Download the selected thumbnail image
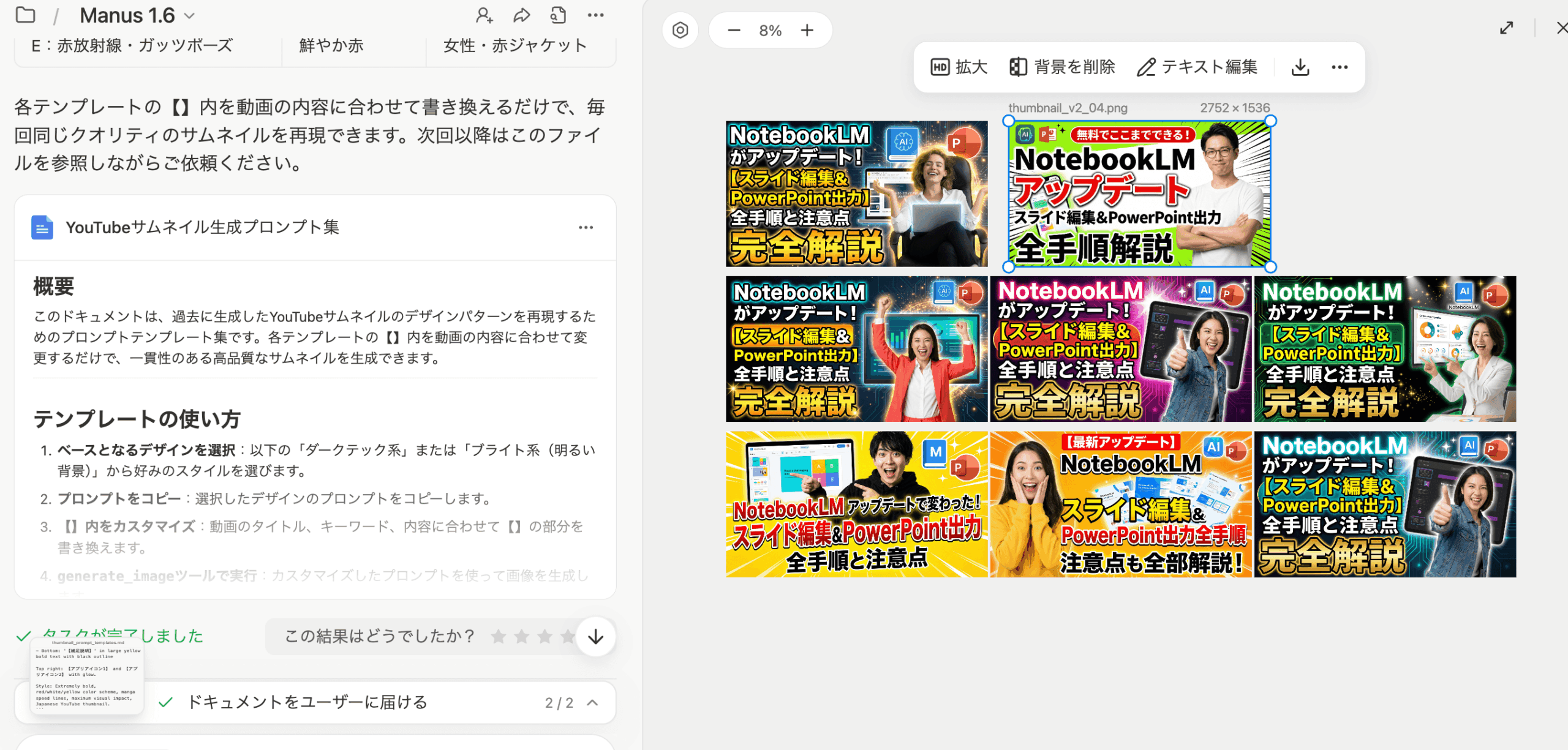The height and width of the screenshot is (750, 1568). (x=1300, y=67)
